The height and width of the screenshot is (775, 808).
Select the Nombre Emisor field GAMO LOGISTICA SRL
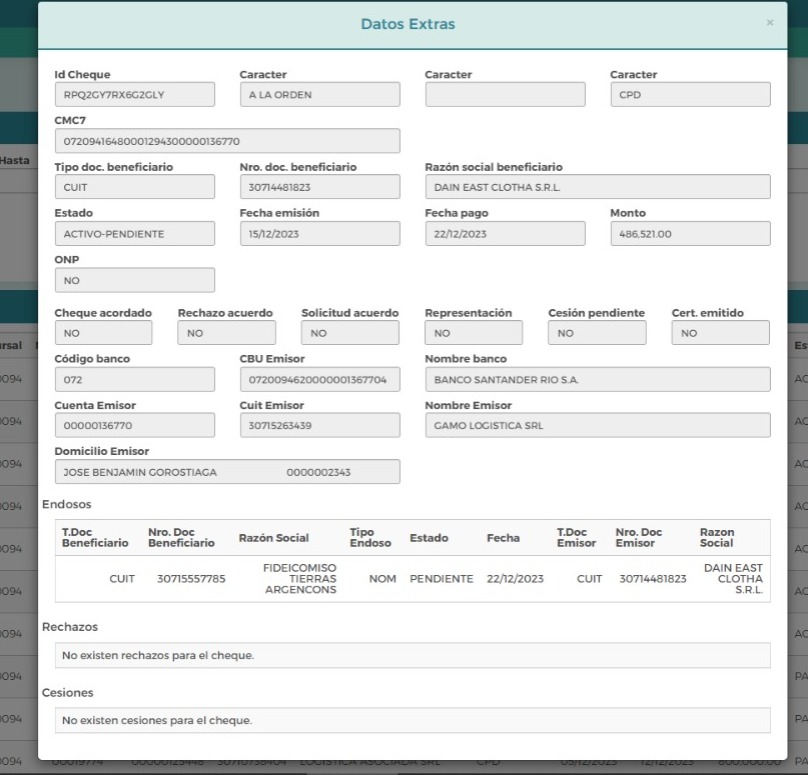[x=598, y=425]
